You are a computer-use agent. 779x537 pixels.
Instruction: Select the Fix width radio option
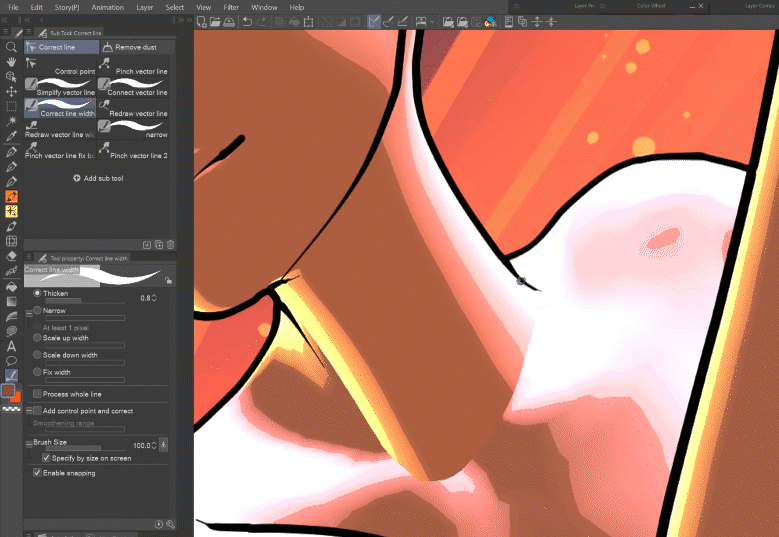pos(37,372)
